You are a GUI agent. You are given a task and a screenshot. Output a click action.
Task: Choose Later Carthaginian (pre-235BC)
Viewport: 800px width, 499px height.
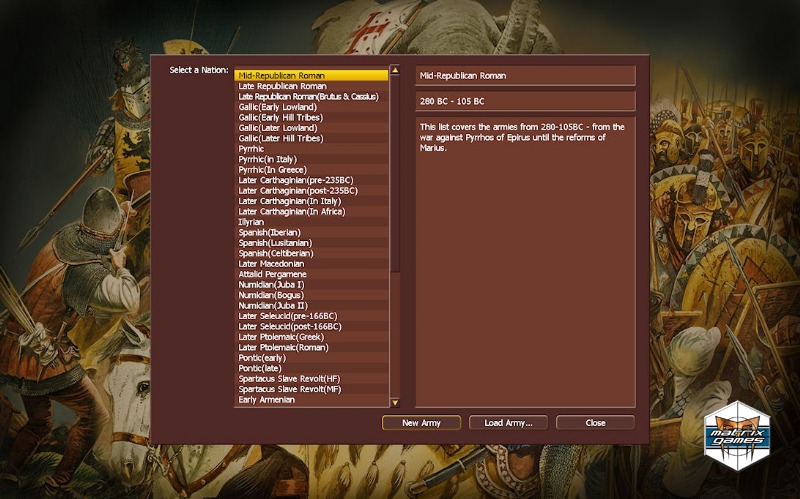pyautogui.click(x=310, y=180)
